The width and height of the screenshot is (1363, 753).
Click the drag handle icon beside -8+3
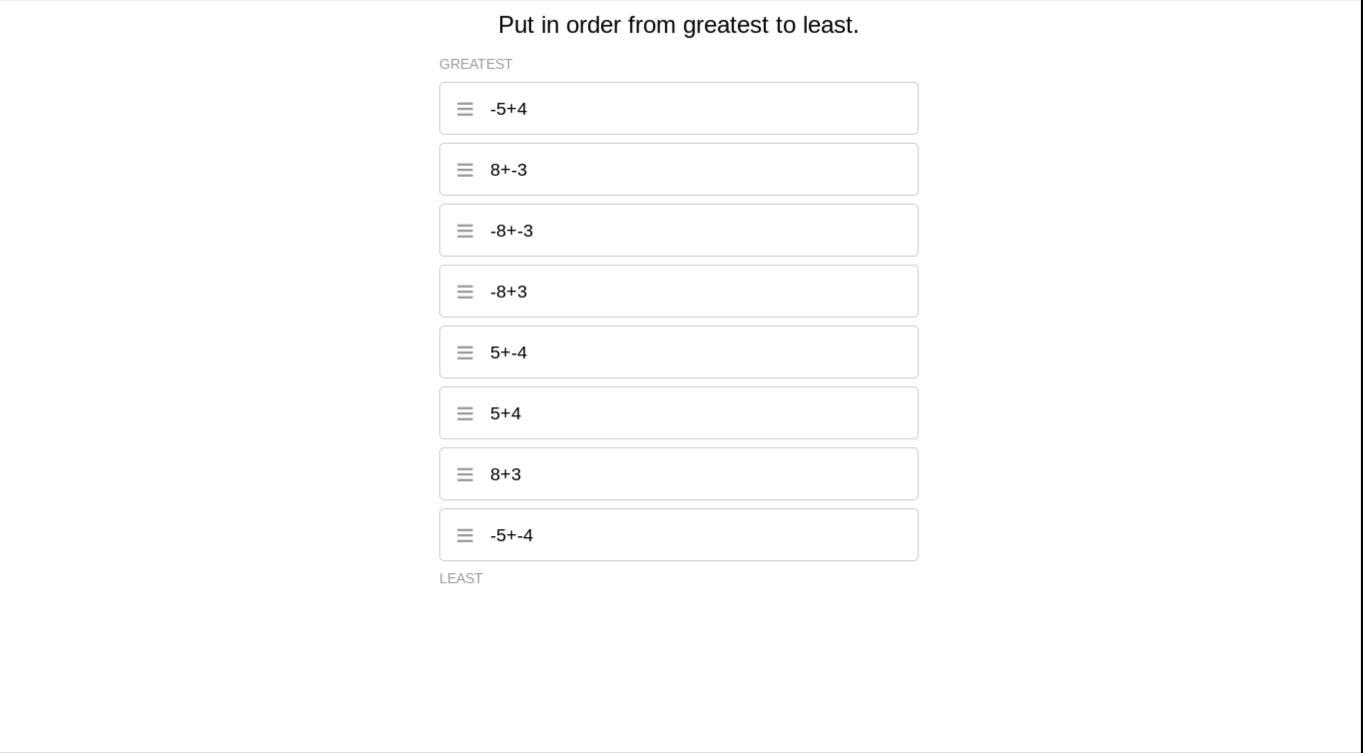click(x=465, y=292)
